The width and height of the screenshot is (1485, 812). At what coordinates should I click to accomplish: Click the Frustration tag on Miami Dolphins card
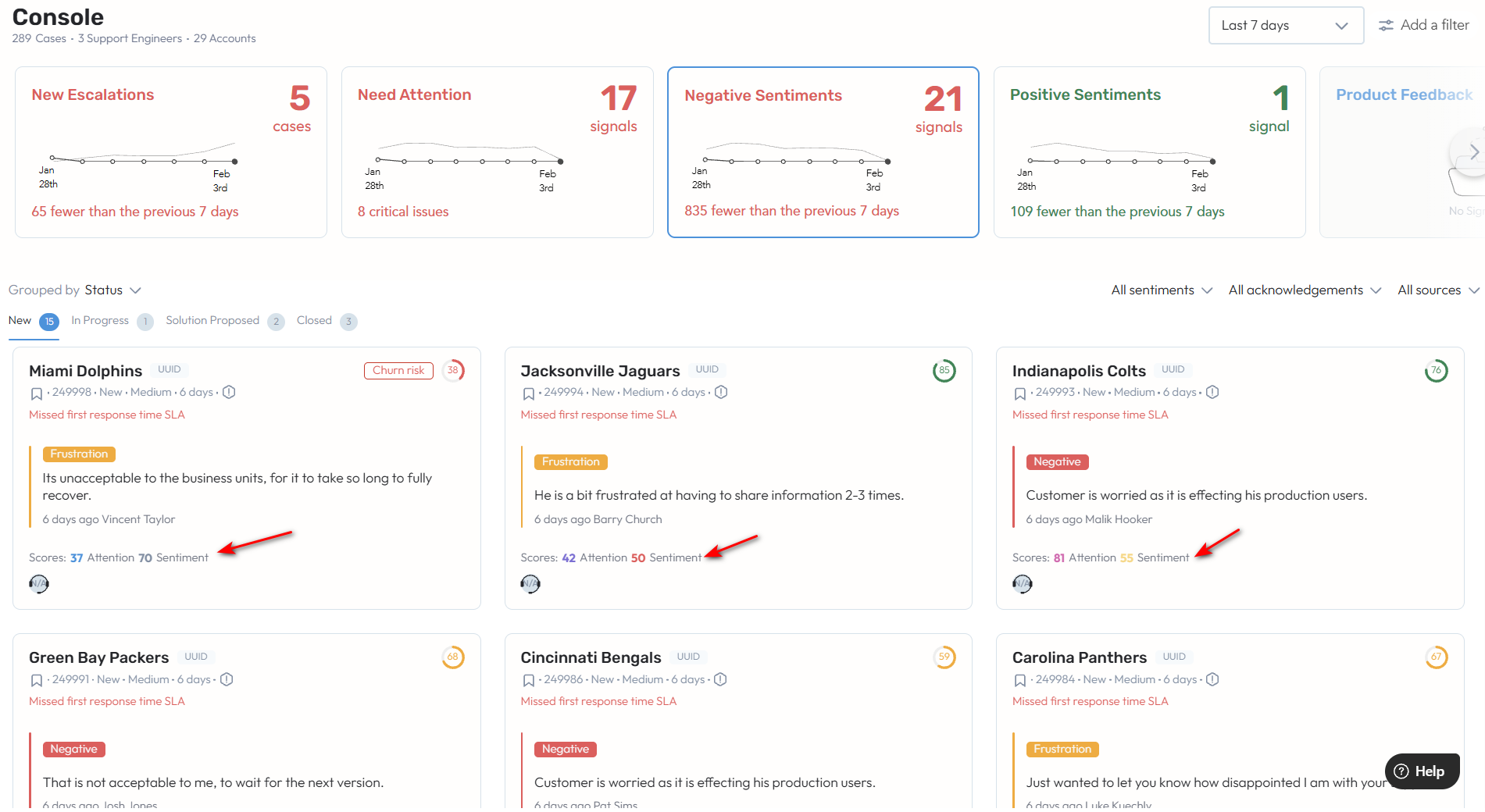(79, 454)
